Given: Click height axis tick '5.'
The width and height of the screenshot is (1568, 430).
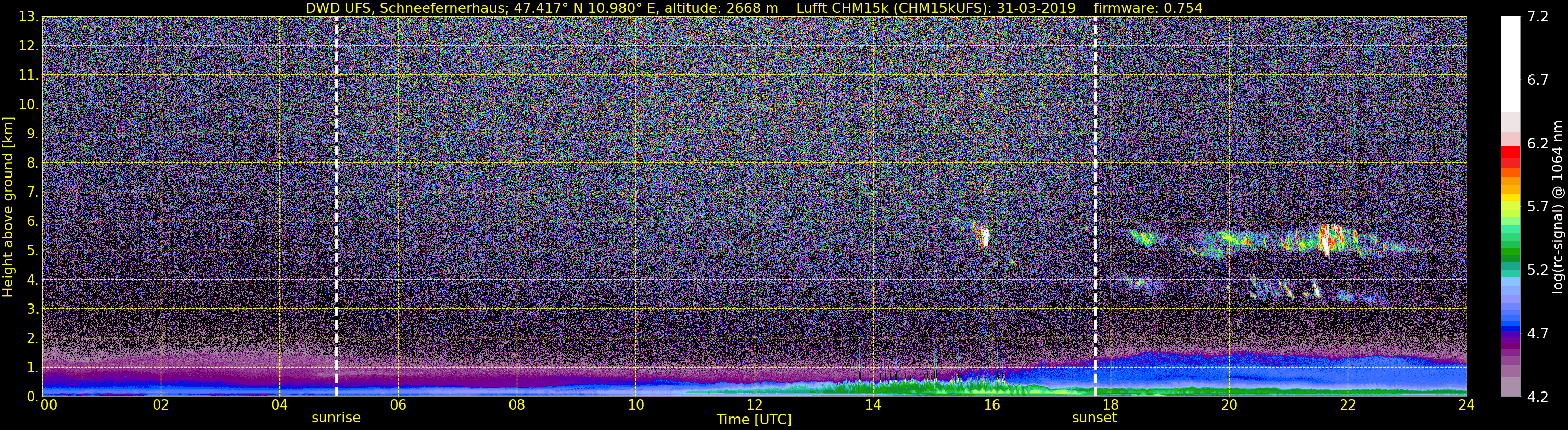Looking at the screenshot, I should pyautogui.click(x=32, y=251).
